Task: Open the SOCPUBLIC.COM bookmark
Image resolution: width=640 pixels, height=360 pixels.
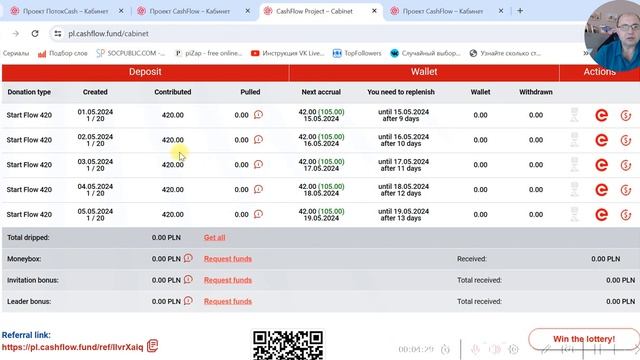Action: coord(131,53)
